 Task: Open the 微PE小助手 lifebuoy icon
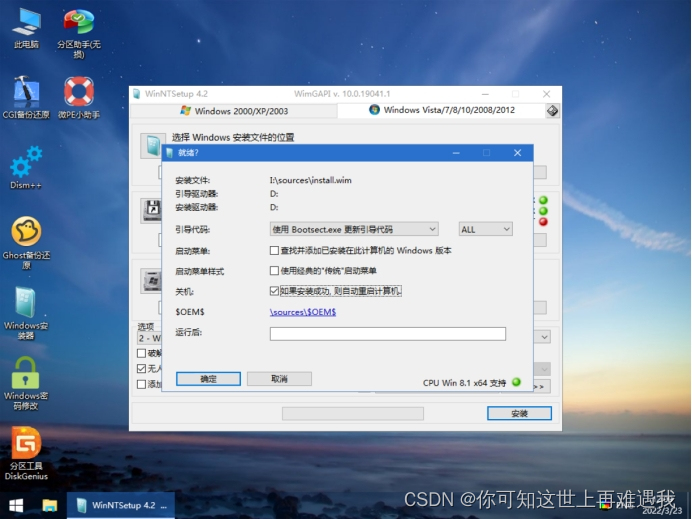(x=79, y=98)
